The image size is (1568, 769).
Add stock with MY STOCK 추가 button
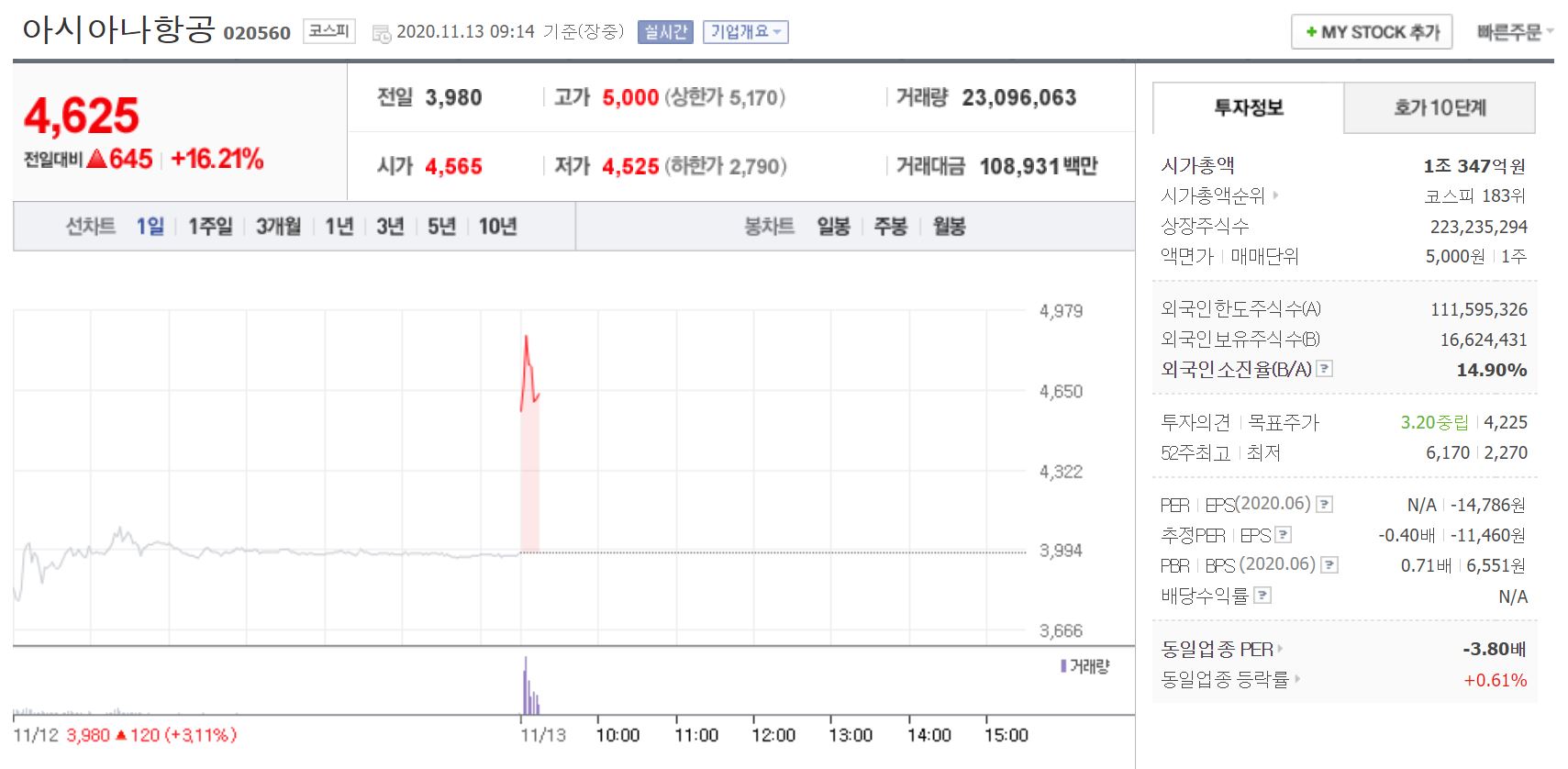tap(1372, 32)
